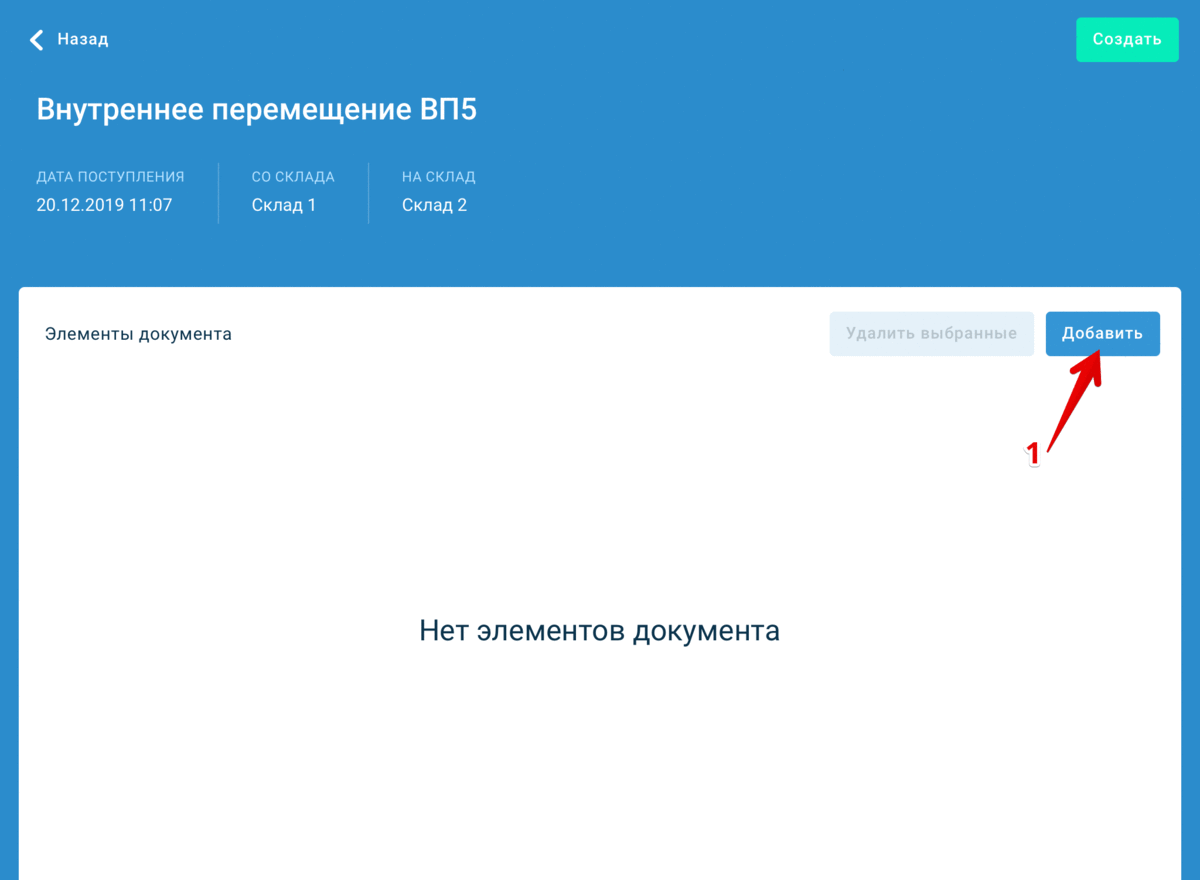Click the Склад 2 destination warehouse value
Screen dimensions: 1200x880
(x=434, y=206)
